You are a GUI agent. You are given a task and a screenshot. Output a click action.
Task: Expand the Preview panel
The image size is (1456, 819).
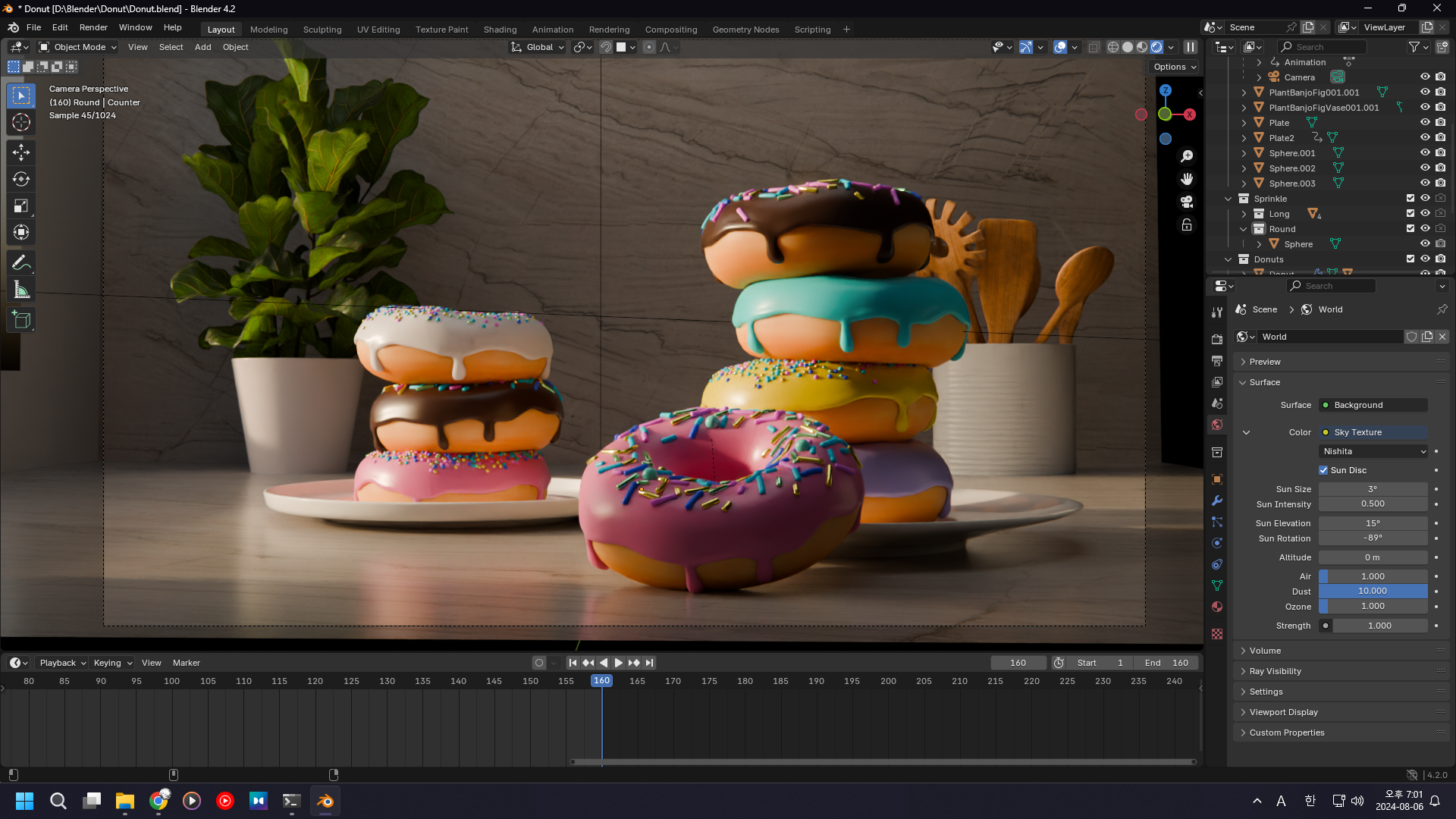tap(1265, 362)
